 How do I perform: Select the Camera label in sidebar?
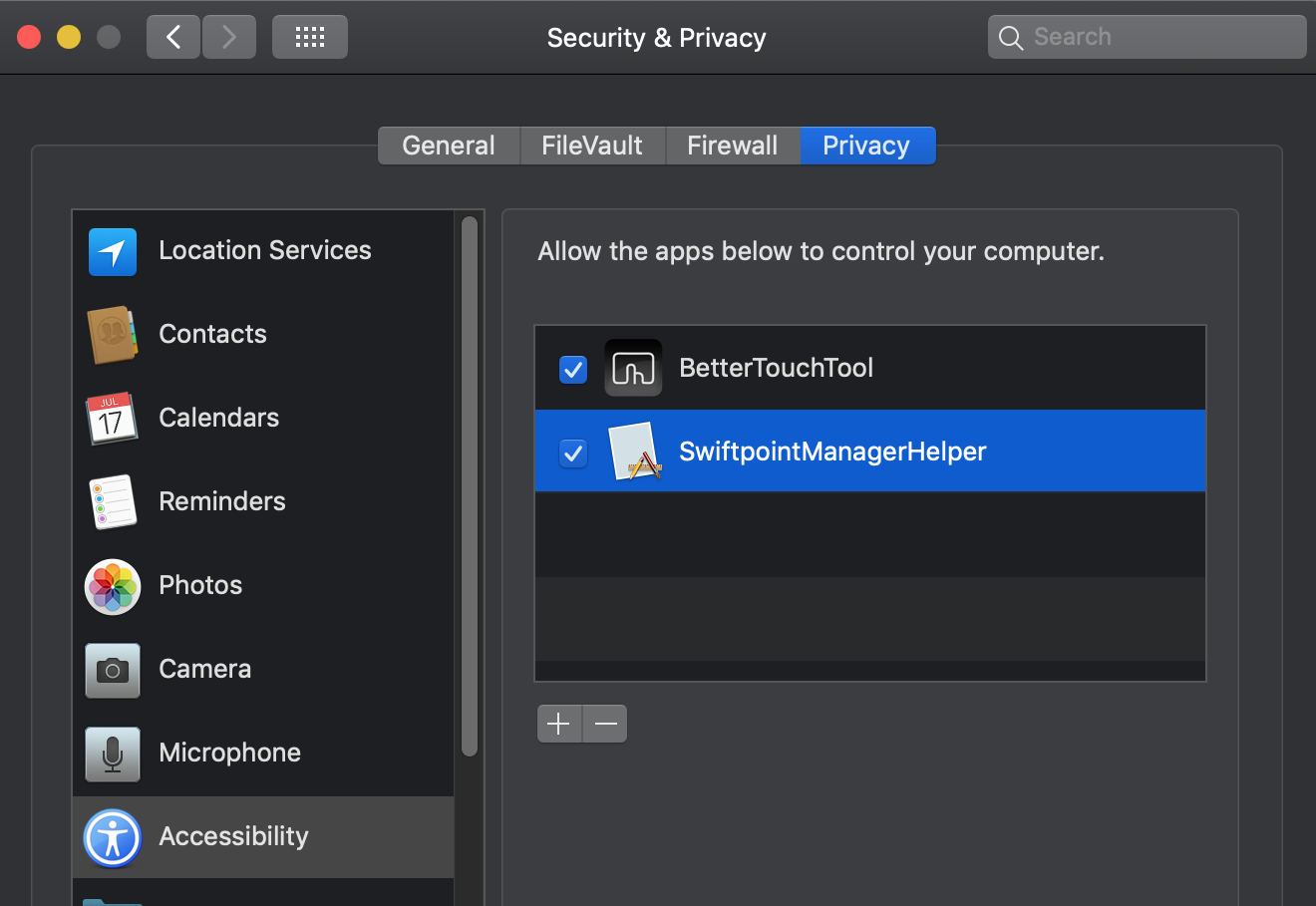click(205, 669)
